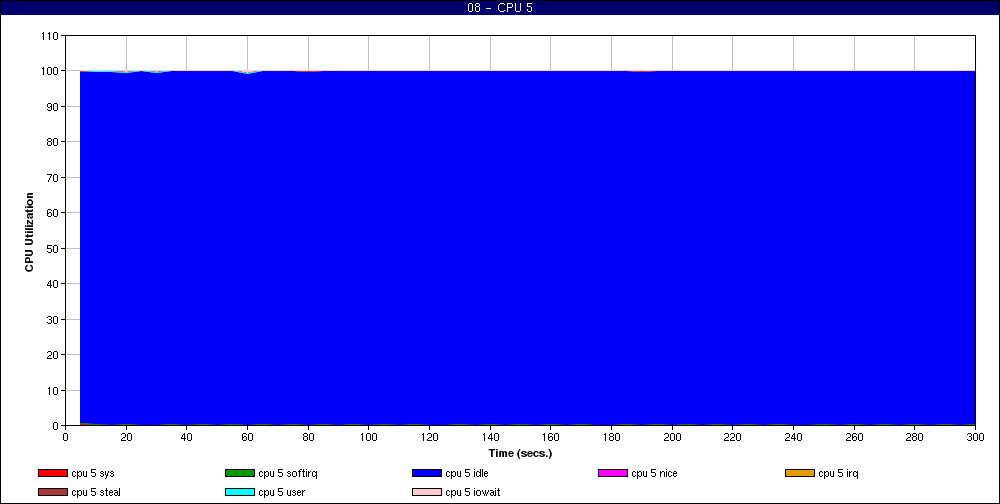Image resolution: width=1000 pixels, height=504 pixels.
Task: Click the y-axis value 110
Action: click(49, 36)
